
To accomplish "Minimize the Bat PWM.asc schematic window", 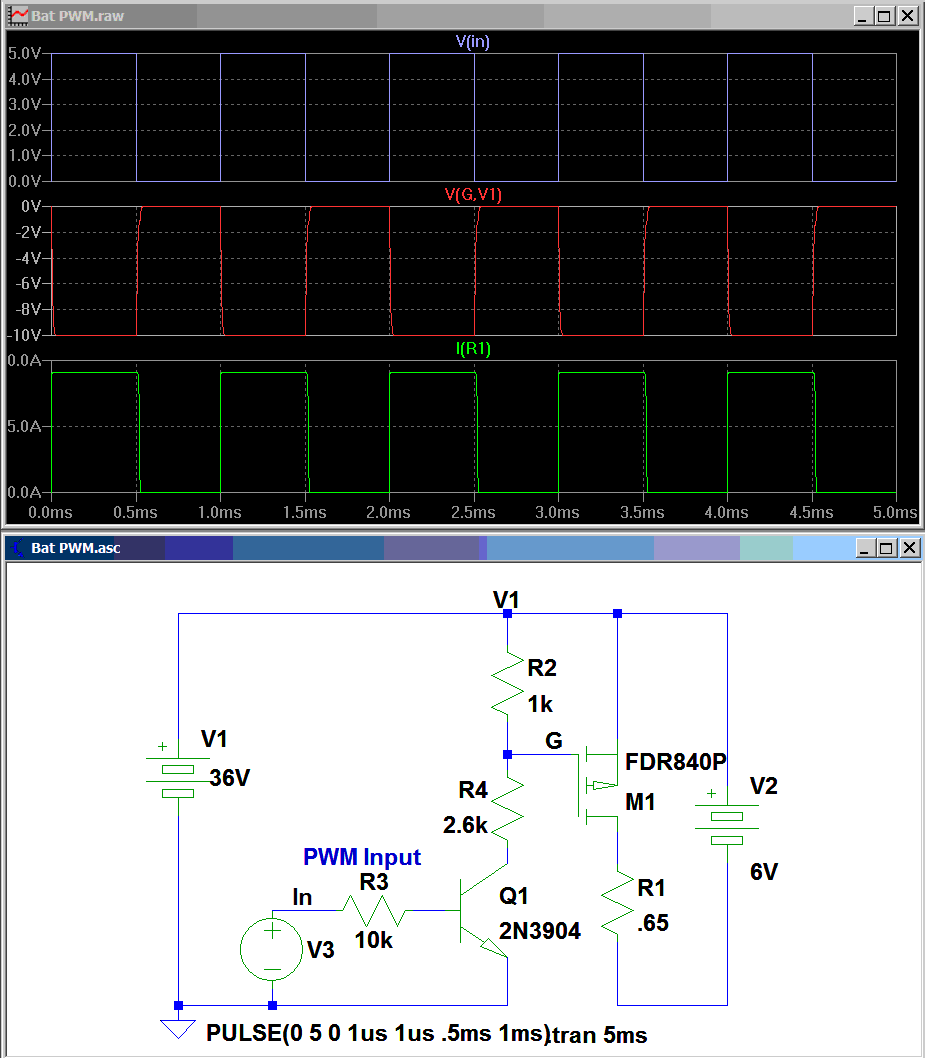I will 864,548.
